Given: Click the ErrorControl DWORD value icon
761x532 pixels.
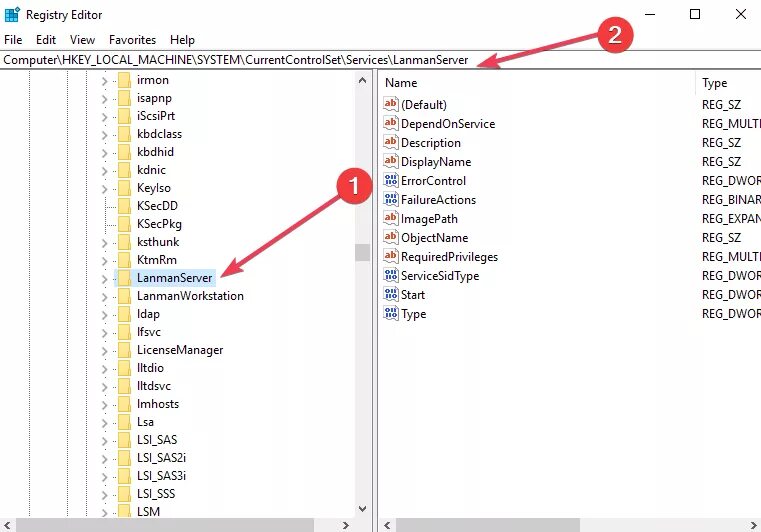Looking at the screenshot, I should (x=391, y=180).
